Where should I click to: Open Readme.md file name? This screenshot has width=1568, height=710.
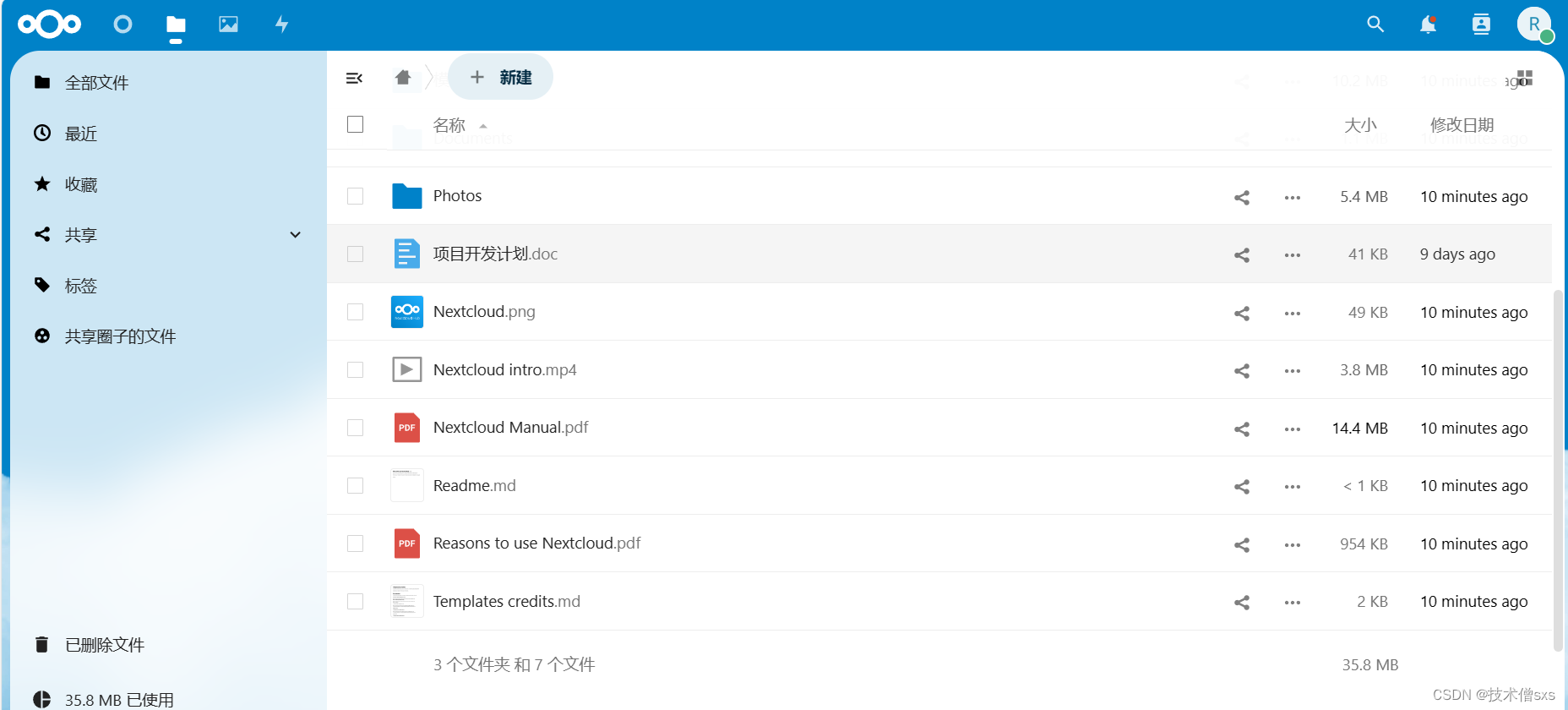click(474, 485)
